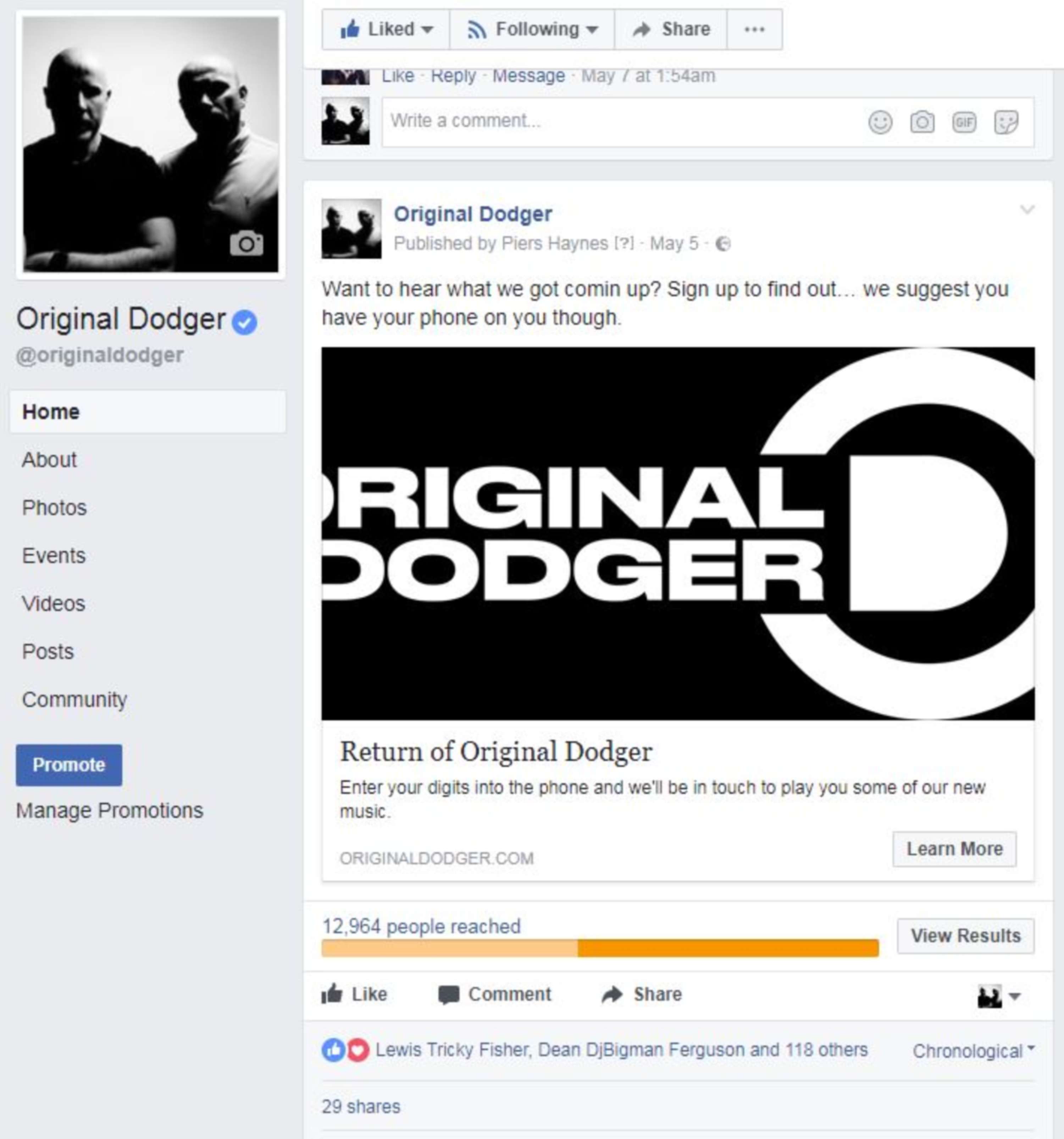Open the GIF picker in comment box
Image resolution: width=1064 pixels, height=1139 pixels.
tap(964, 122)
